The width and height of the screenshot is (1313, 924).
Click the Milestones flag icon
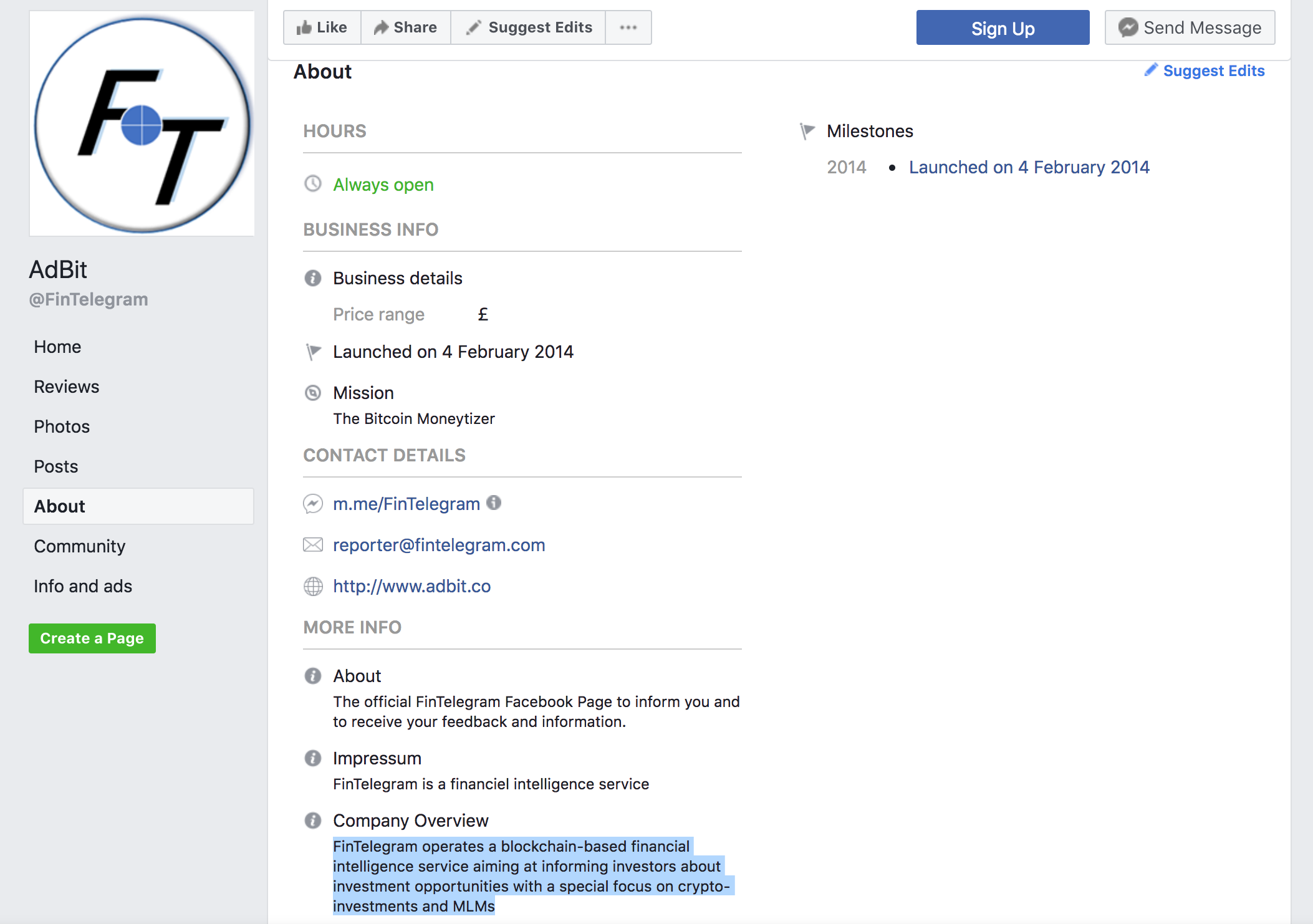point(807,131)
